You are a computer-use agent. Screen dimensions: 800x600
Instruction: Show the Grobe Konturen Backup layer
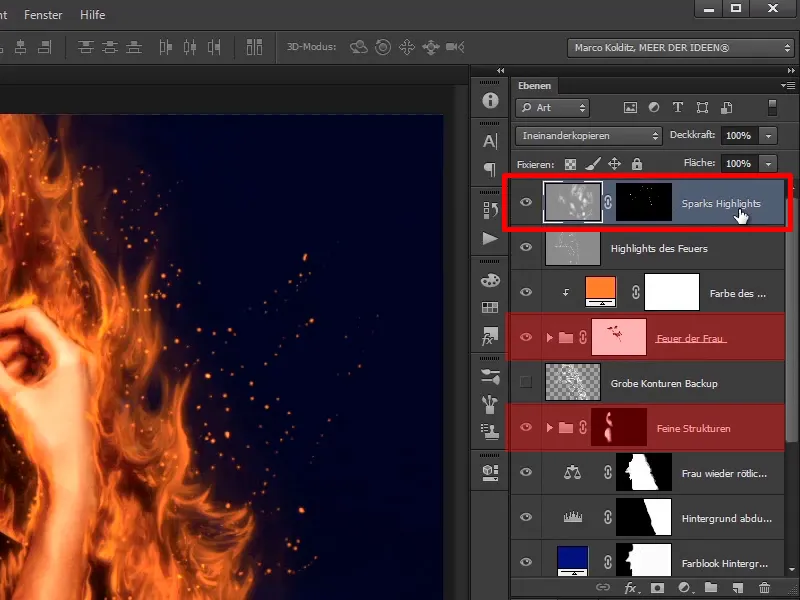coord(526,382)
